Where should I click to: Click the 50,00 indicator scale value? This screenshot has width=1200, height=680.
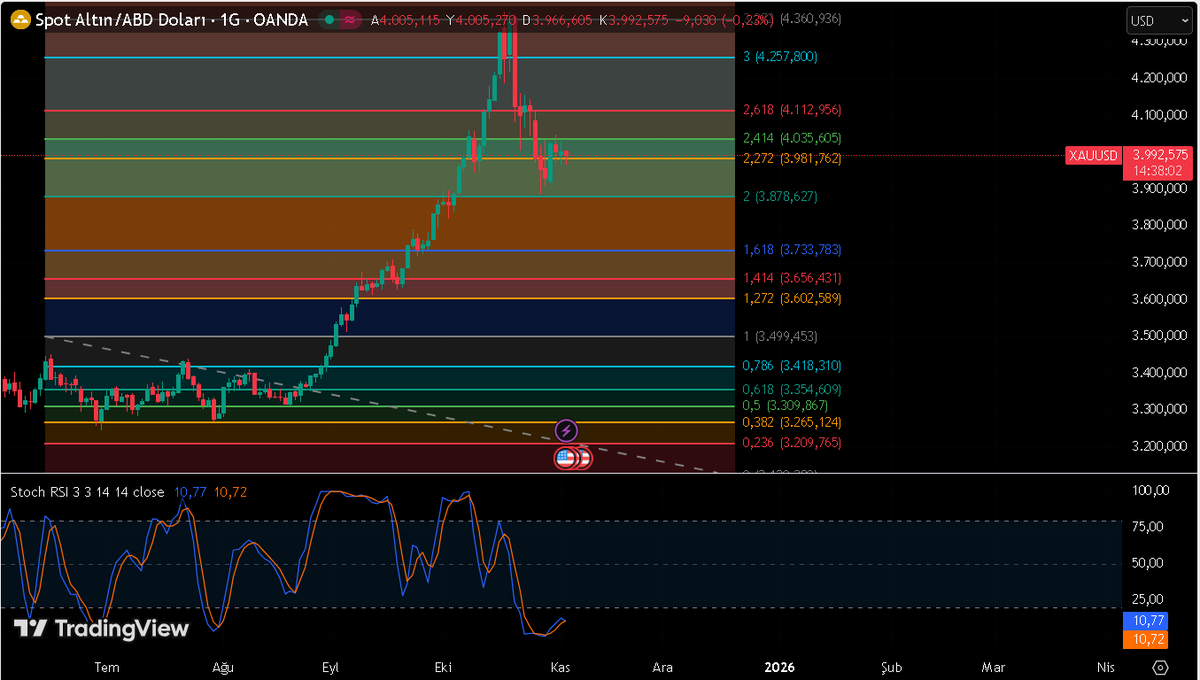[1149, 564]
